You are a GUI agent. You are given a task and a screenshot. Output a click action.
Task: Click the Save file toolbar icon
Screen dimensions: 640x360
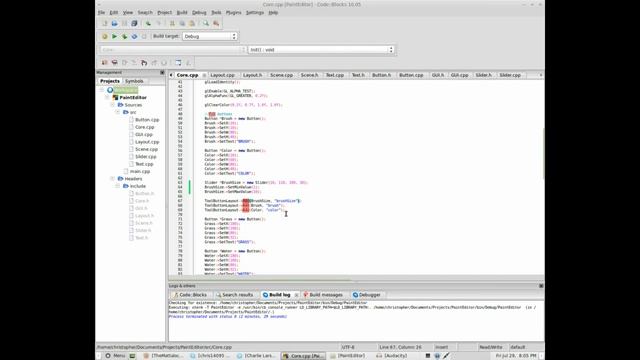pyautogui.click(x=124, y=24)
